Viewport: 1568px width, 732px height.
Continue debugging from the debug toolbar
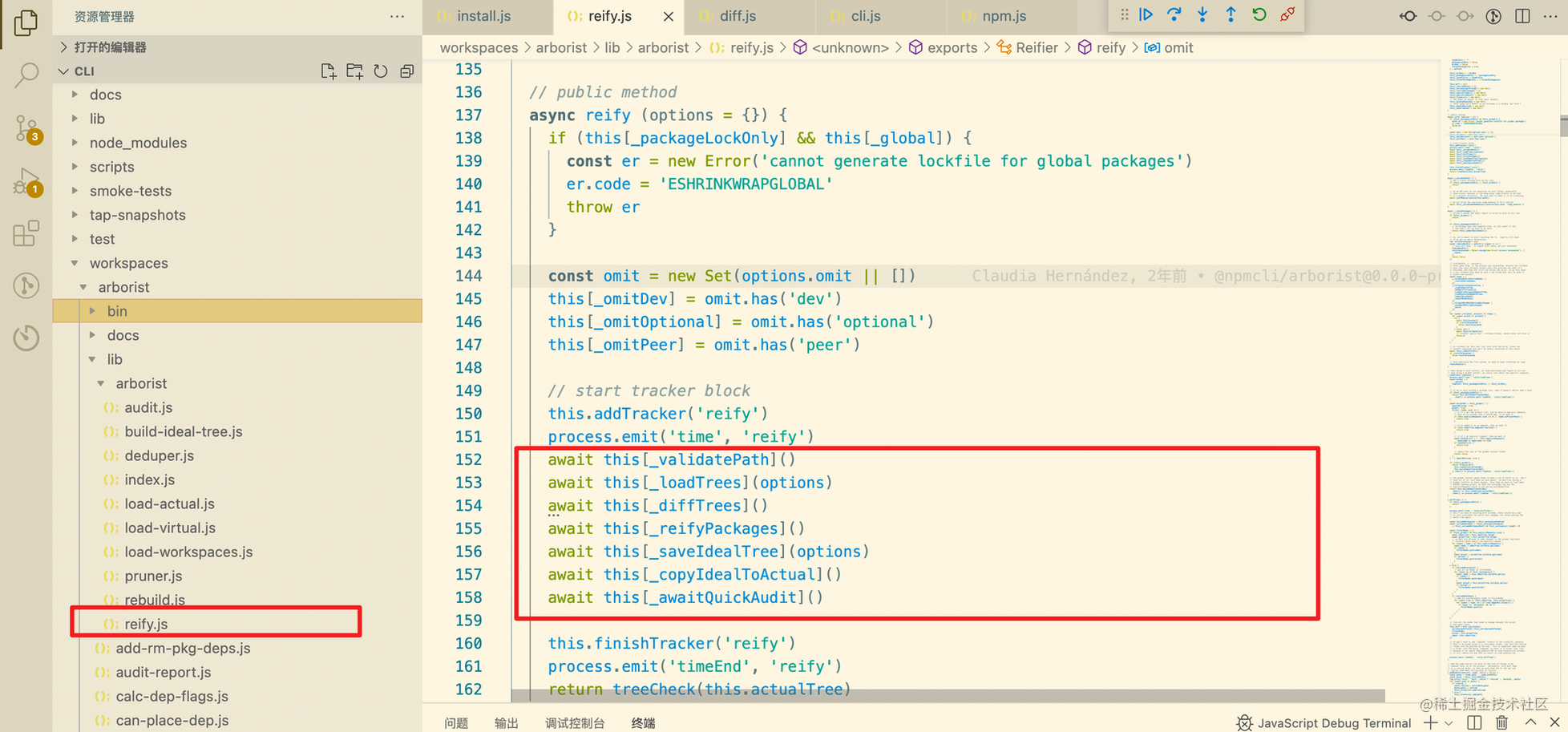[1146, 14]
